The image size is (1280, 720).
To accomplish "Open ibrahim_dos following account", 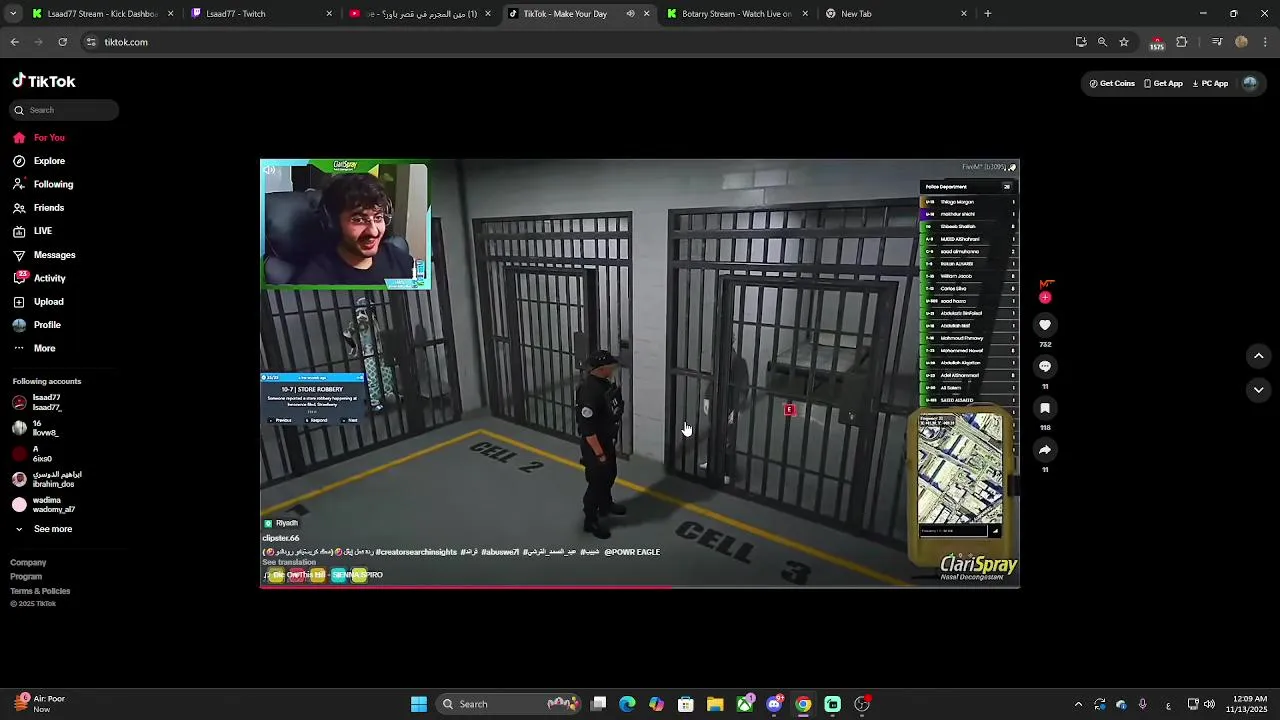I will click(44, 479).
